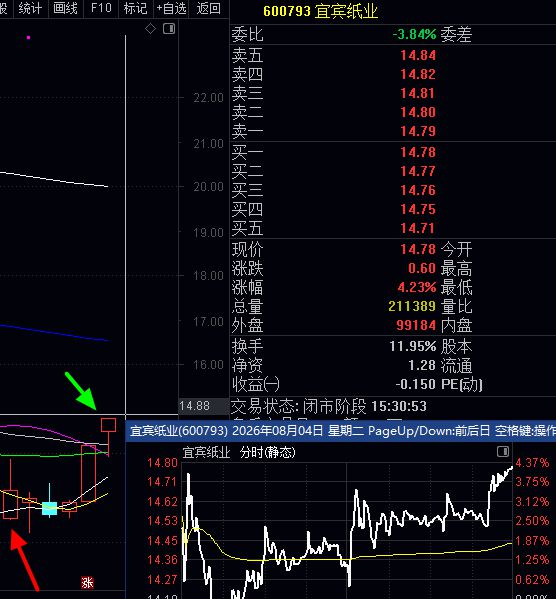This screenshot has height=599, width=556.
Task: Click the diamond icon above the chart
Action: [151, 28]
